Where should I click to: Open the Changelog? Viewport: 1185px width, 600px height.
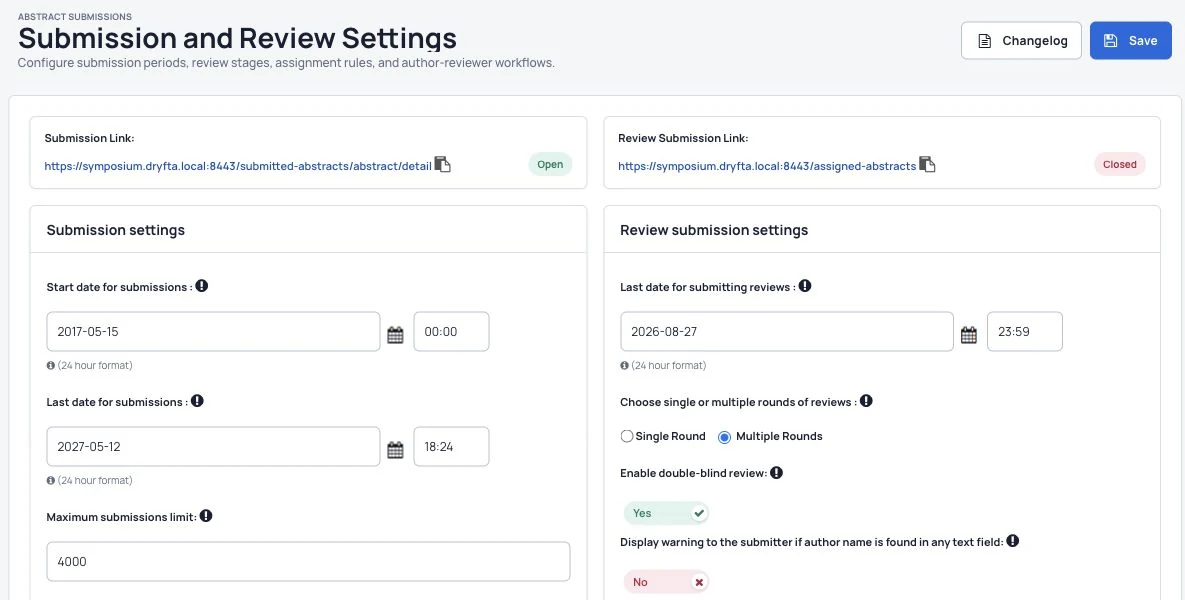click(1021, 40)
